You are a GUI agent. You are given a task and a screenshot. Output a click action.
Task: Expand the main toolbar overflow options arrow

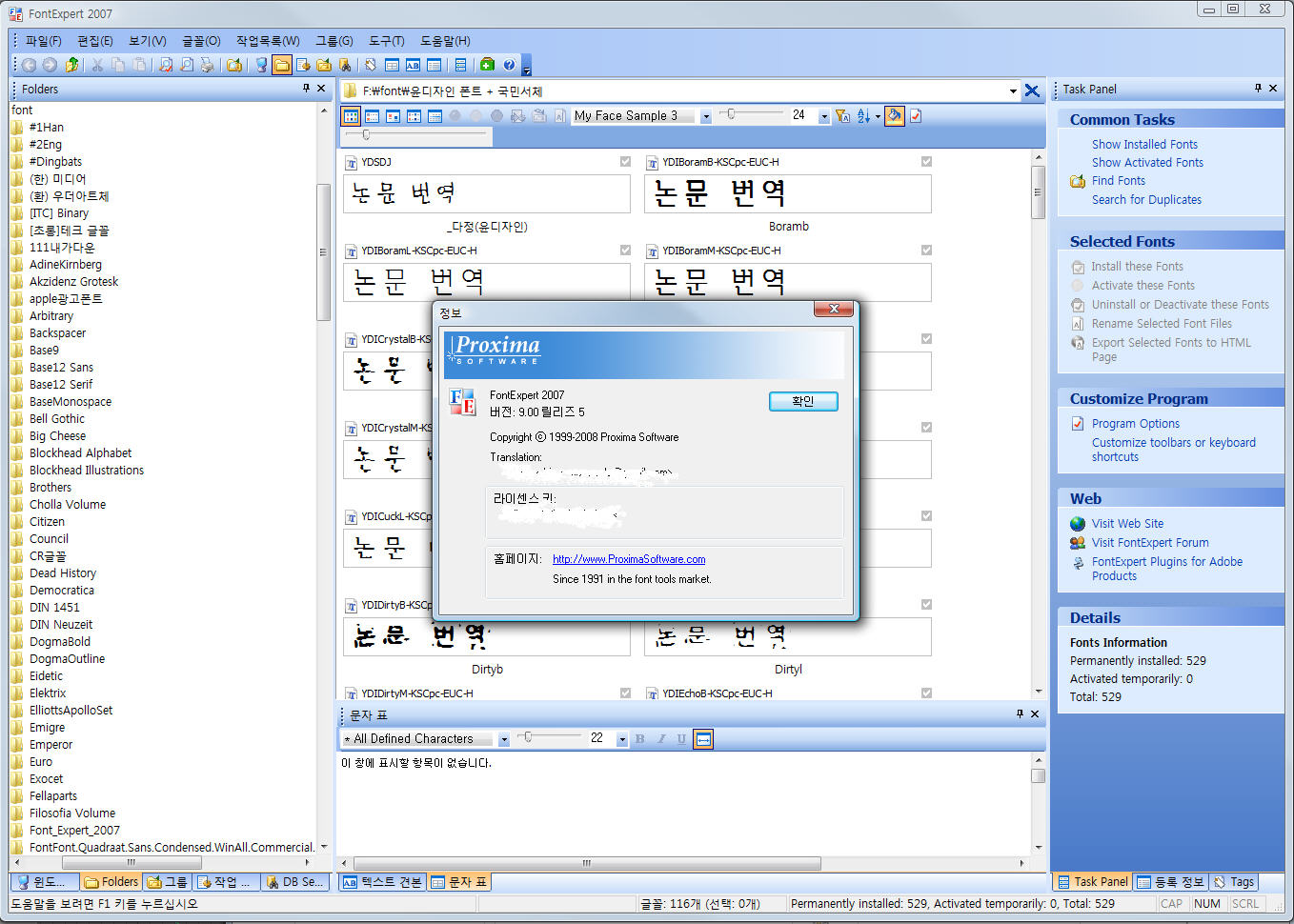tap(527, 66)
